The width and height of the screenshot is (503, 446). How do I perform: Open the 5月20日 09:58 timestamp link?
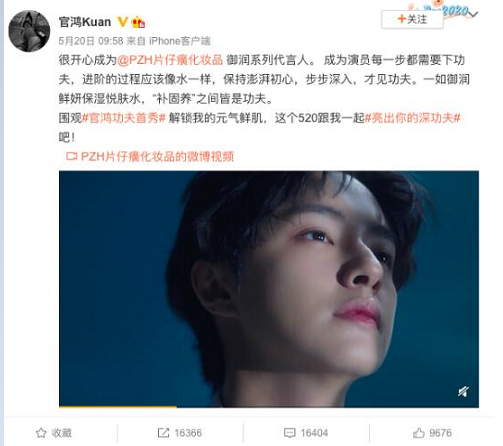click(x=91, y=41)
